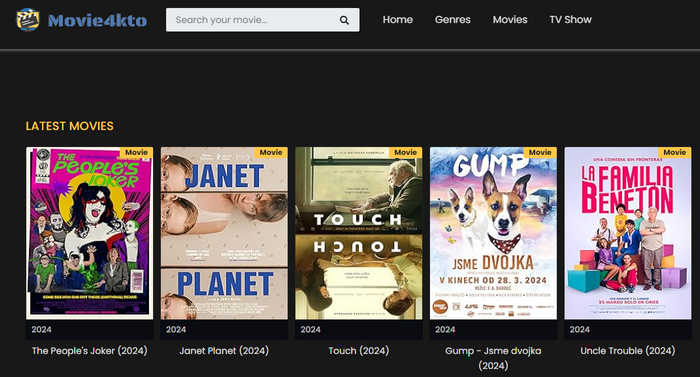Open the Gump Jsme dvojka poster thumbnail
Viewport: 700px width, 377px height.
click(x=493, y=233)
